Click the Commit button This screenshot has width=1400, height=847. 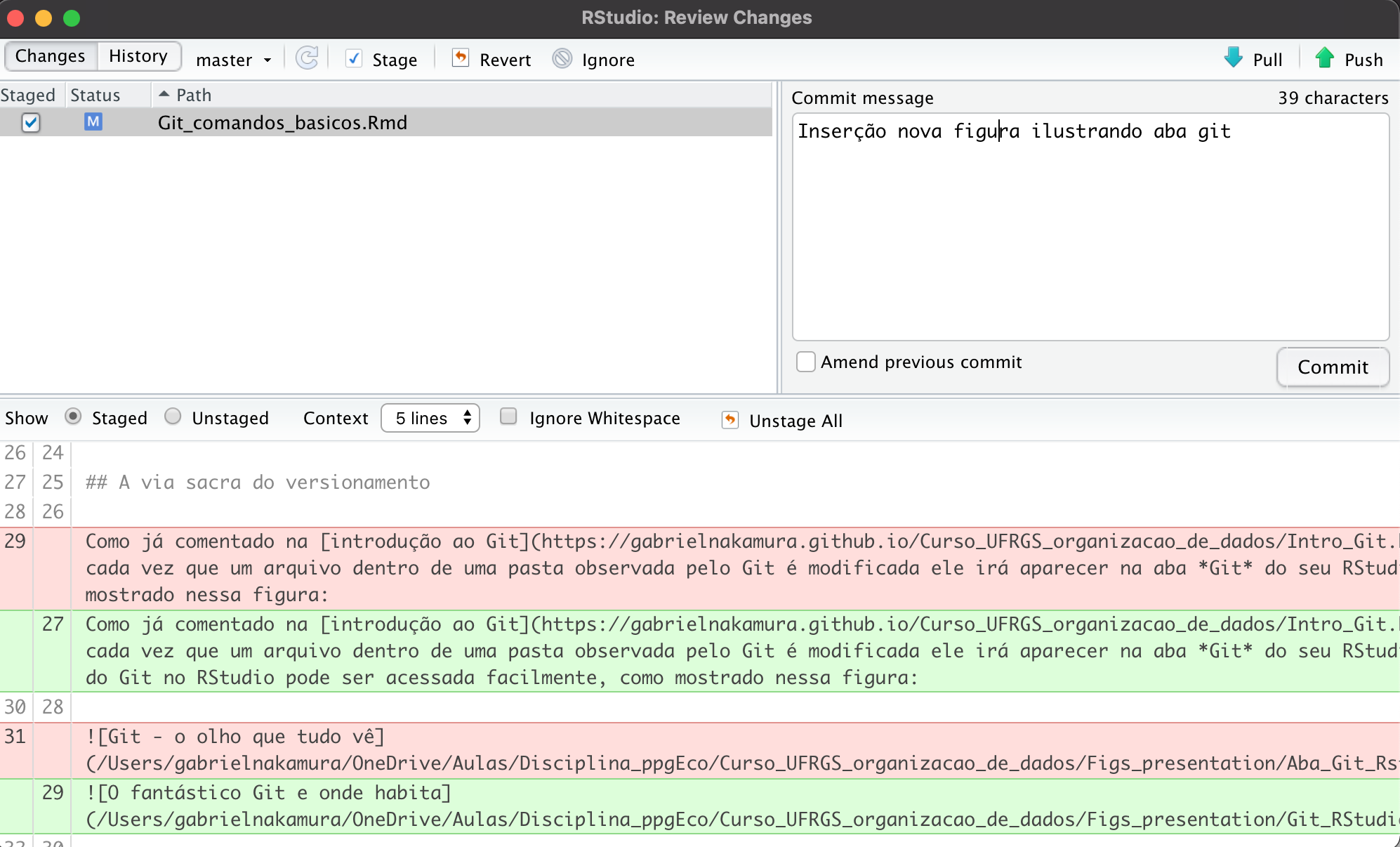pyautogui.click(x=1333, y=367)
